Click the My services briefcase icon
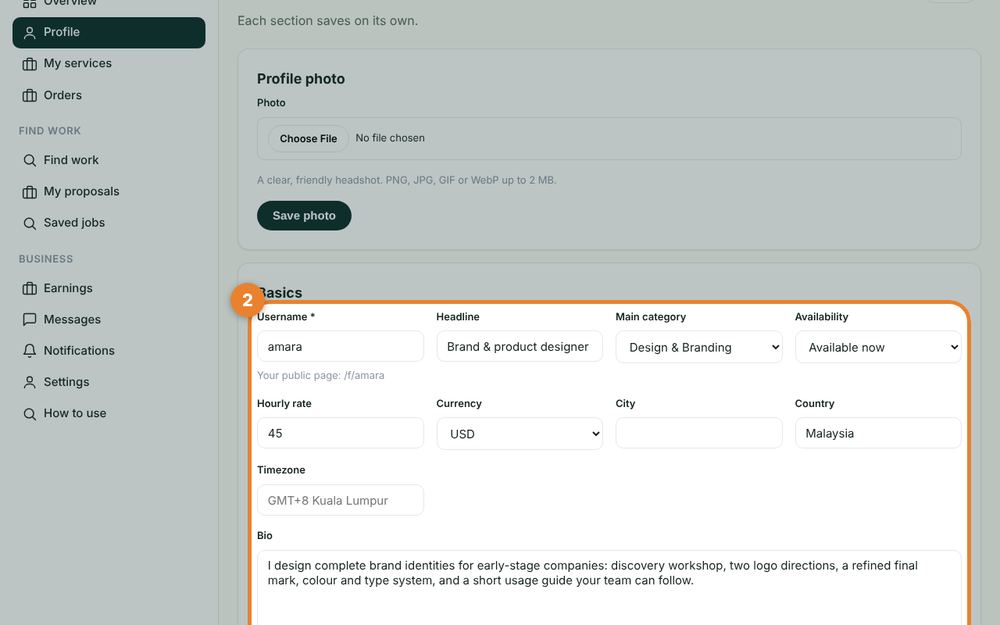 pos(29,64)
